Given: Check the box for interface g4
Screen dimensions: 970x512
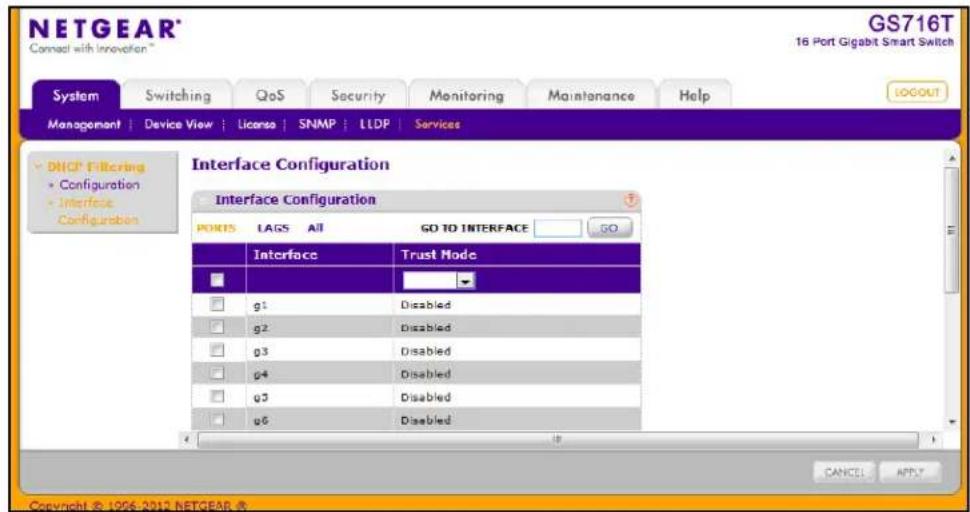Looking at the screenshot, I should coord(217,373).
